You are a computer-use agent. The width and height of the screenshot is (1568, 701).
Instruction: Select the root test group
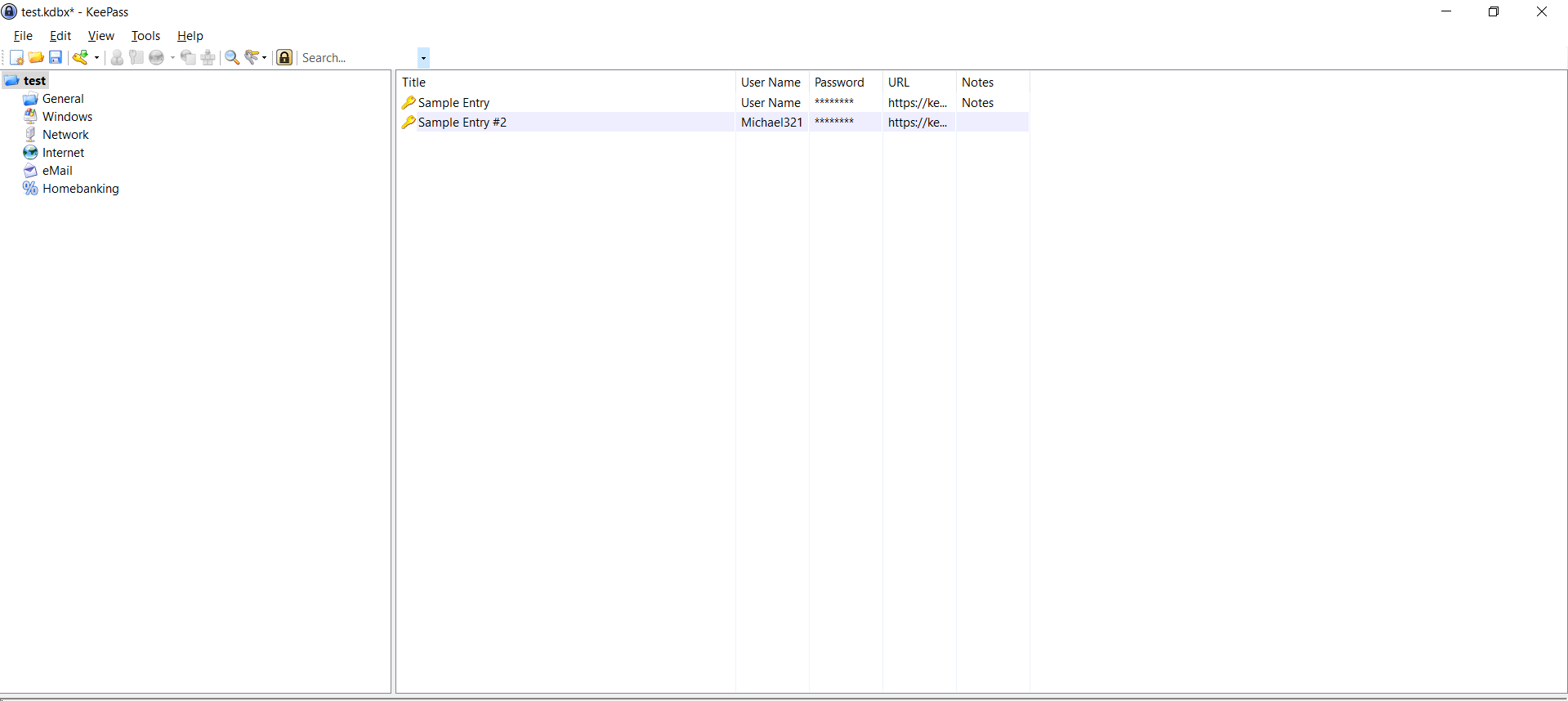34,80
